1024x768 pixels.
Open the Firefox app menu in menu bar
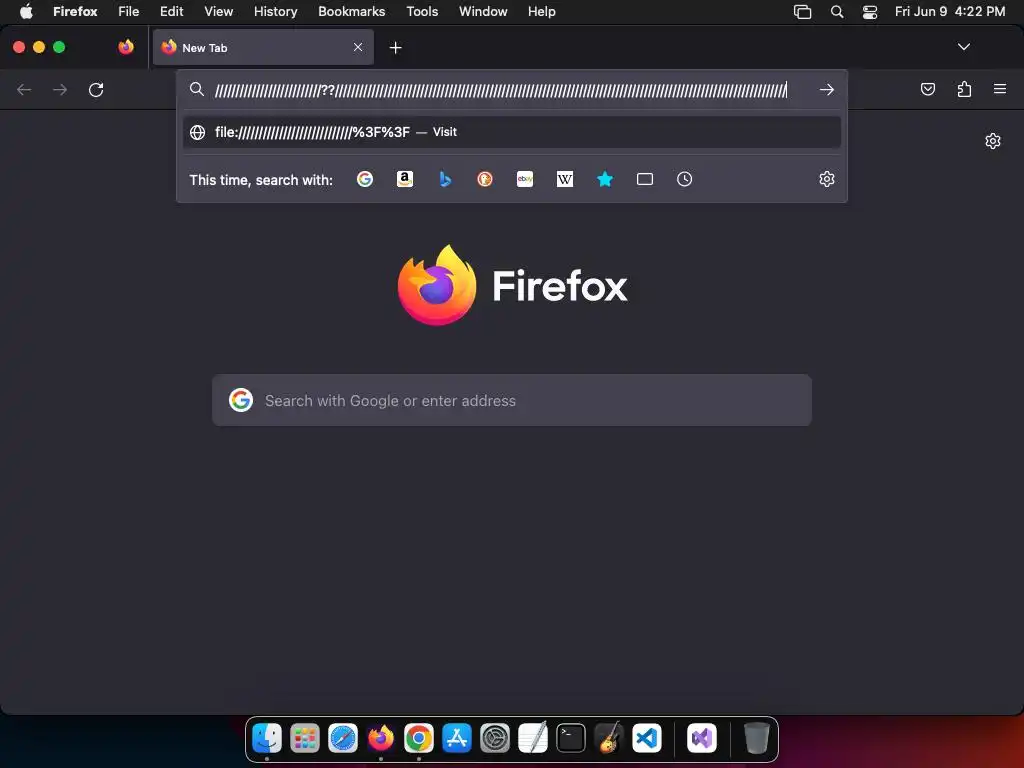(x=75, y=11)
